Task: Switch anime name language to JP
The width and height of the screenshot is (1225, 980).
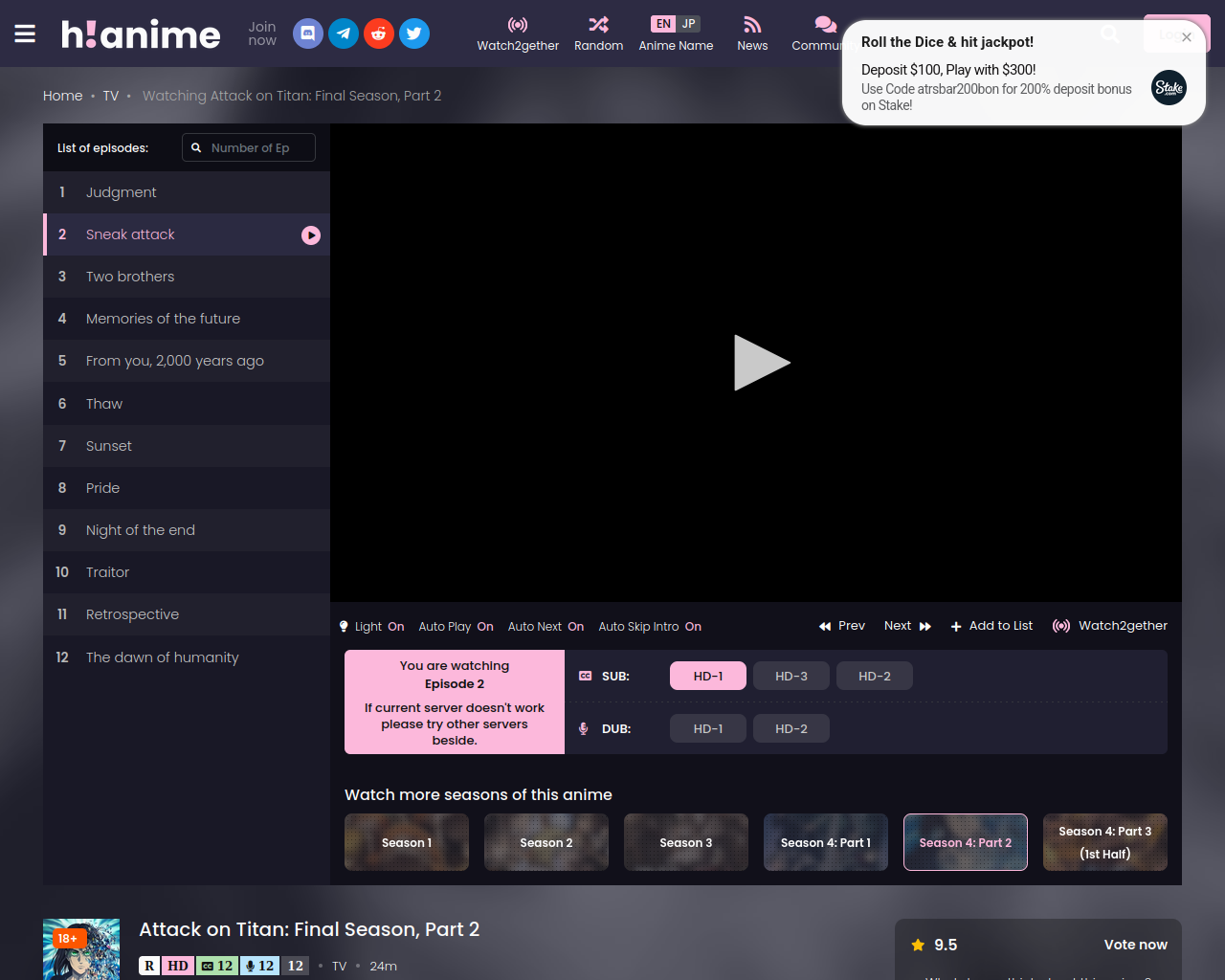Action: [689, 24]
